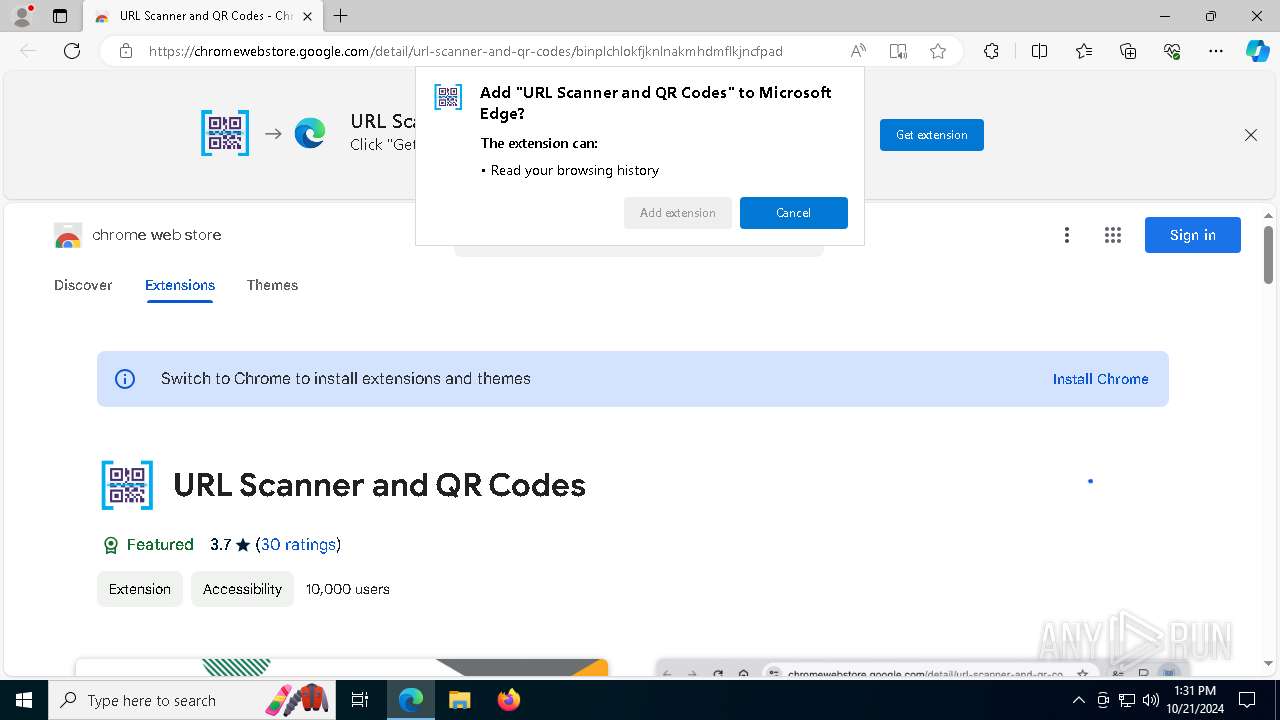View site information lock icon

126,51
